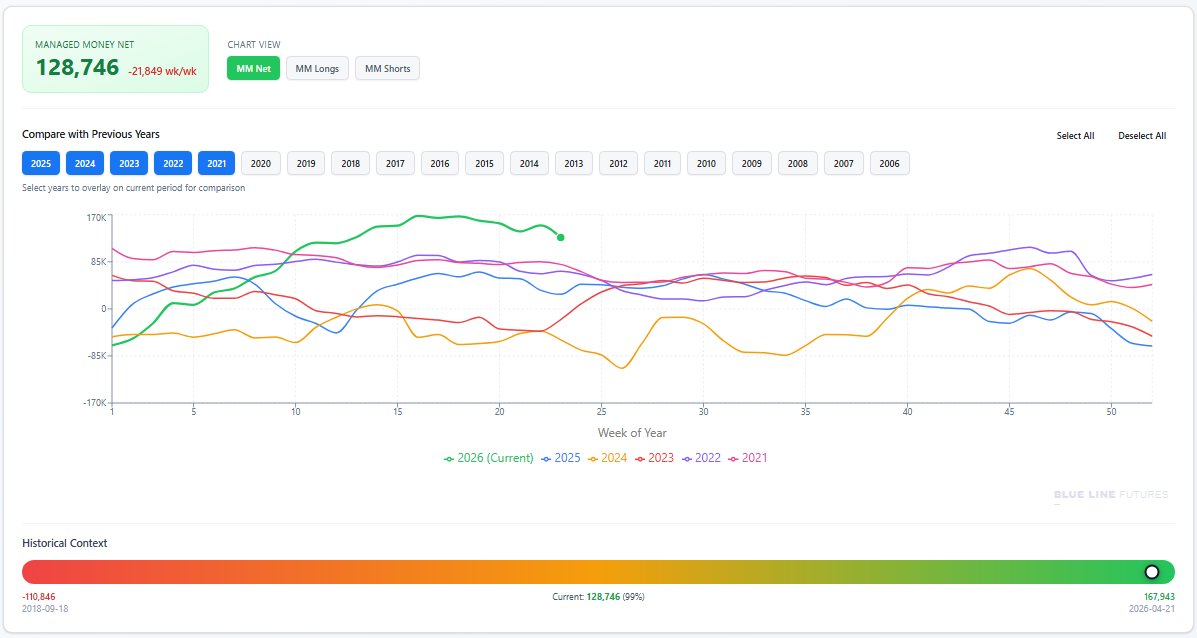This screenshot has height=638, width=1197.
Task: Switch chart view to MM Longs
Action: 317,69
